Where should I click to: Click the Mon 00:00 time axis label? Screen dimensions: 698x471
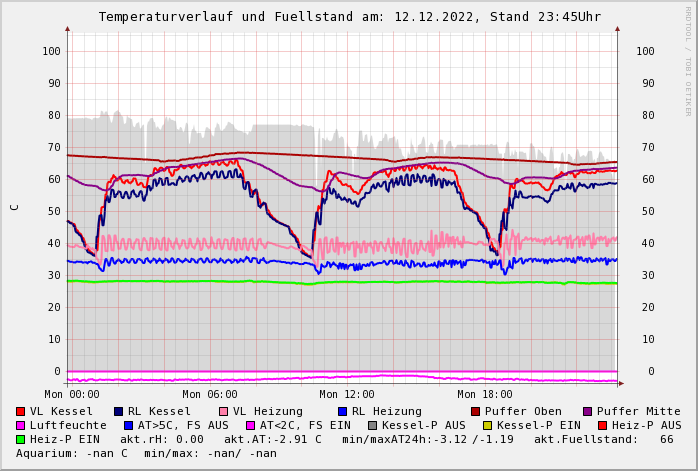point(72,394)
